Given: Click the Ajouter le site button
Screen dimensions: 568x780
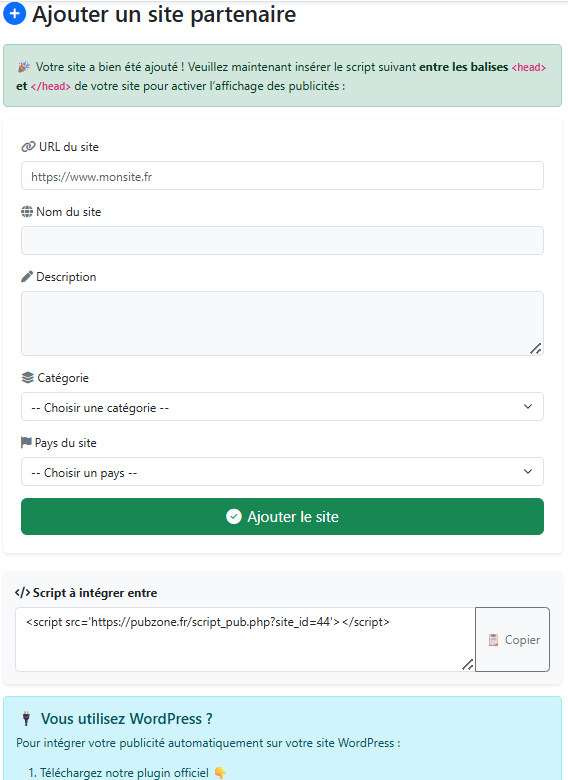Looking at the screenshot, I should (x=282, y=516).
